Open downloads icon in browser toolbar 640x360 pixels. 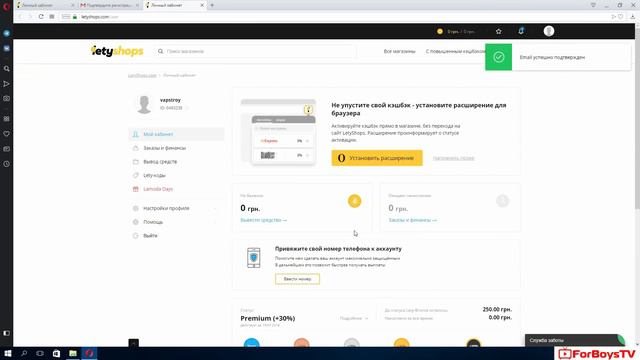point(632,17)
